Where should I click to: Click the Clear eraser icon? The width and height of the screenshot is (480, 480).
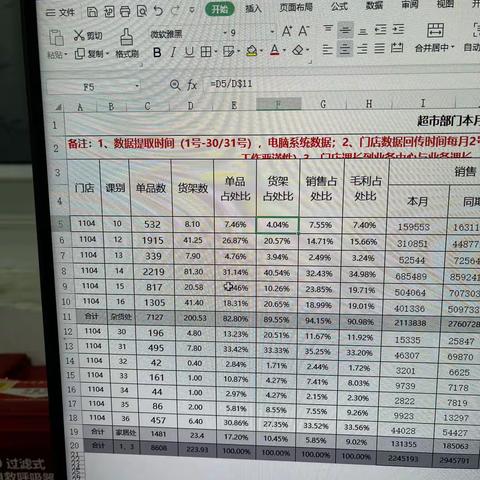point(298,50)
